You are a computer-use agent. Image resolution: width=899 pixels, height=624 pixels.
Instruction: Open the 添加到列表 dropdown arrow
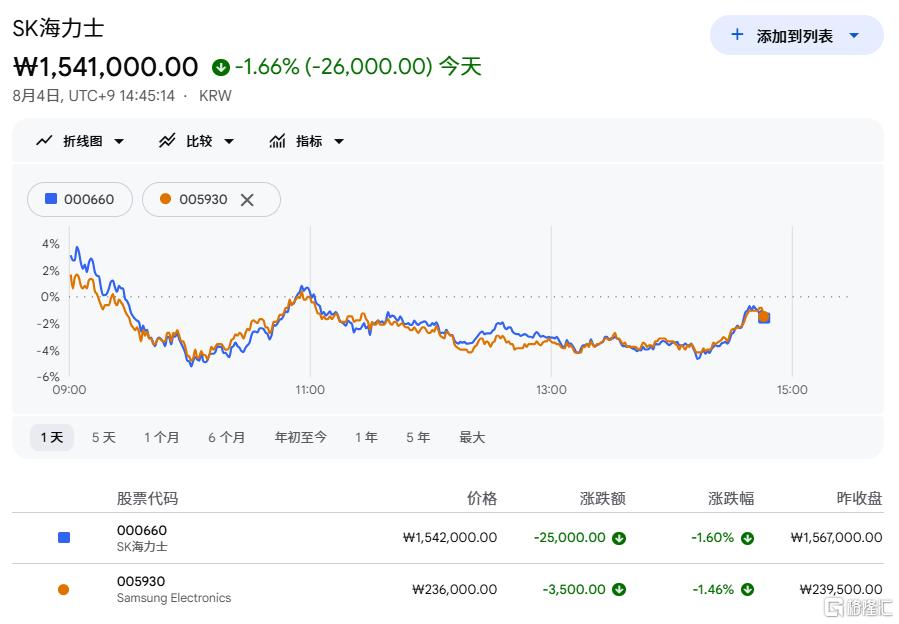[x=854, y=36]
